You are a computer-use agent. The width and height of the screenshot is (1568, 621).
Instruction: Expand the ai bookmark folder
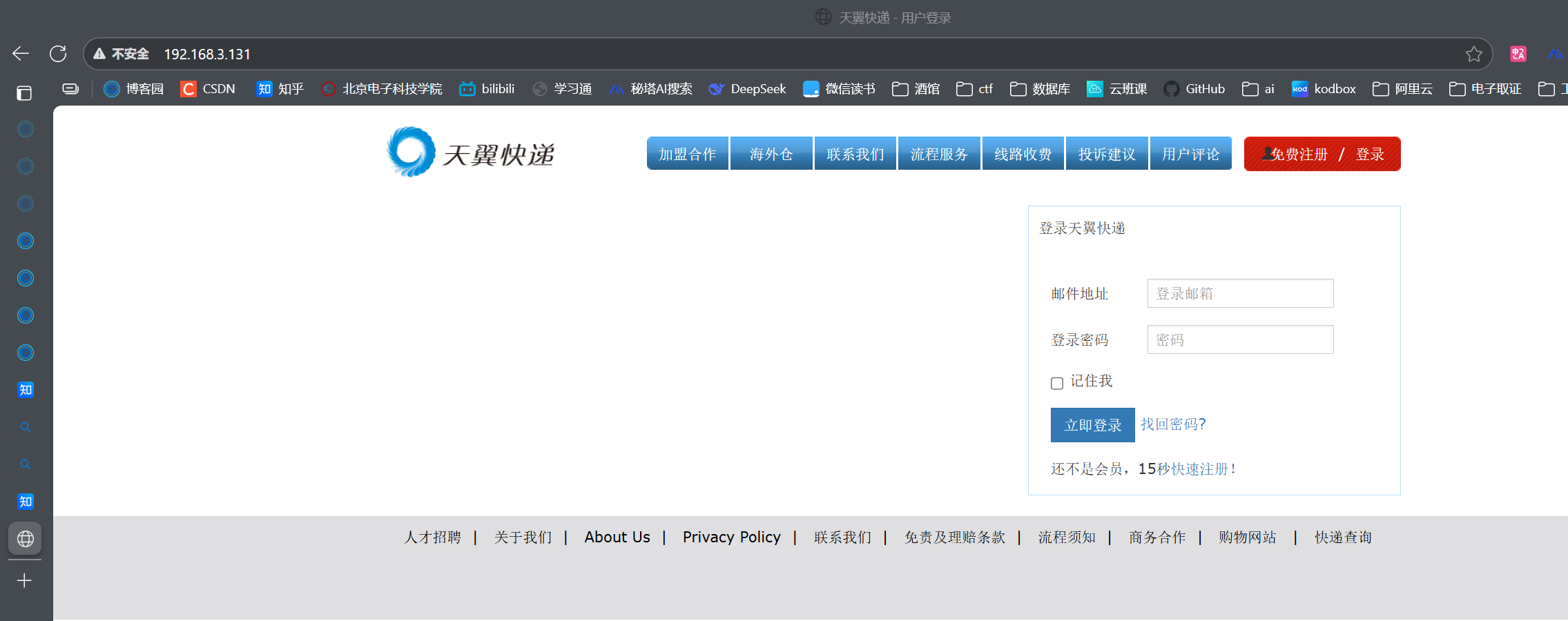pyautogui.click(x=1258, y=89)
